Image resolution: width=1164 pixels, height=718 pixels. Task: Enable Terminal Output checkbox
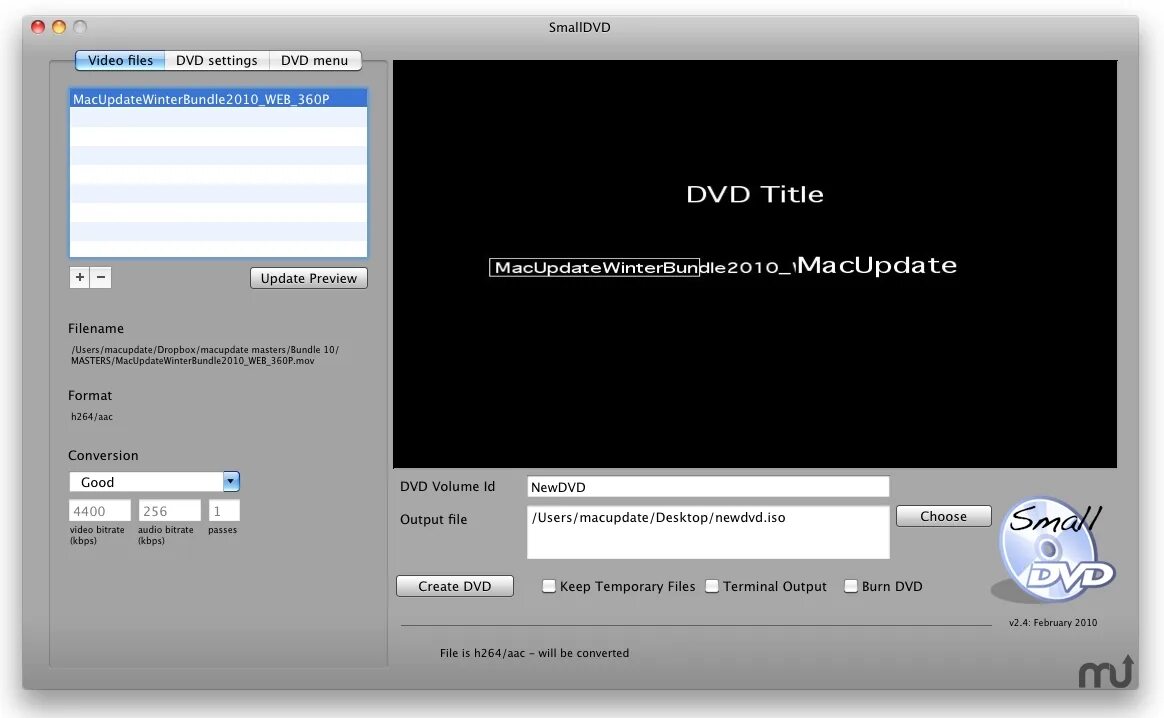pyautogui.click(x=712, y=586)
